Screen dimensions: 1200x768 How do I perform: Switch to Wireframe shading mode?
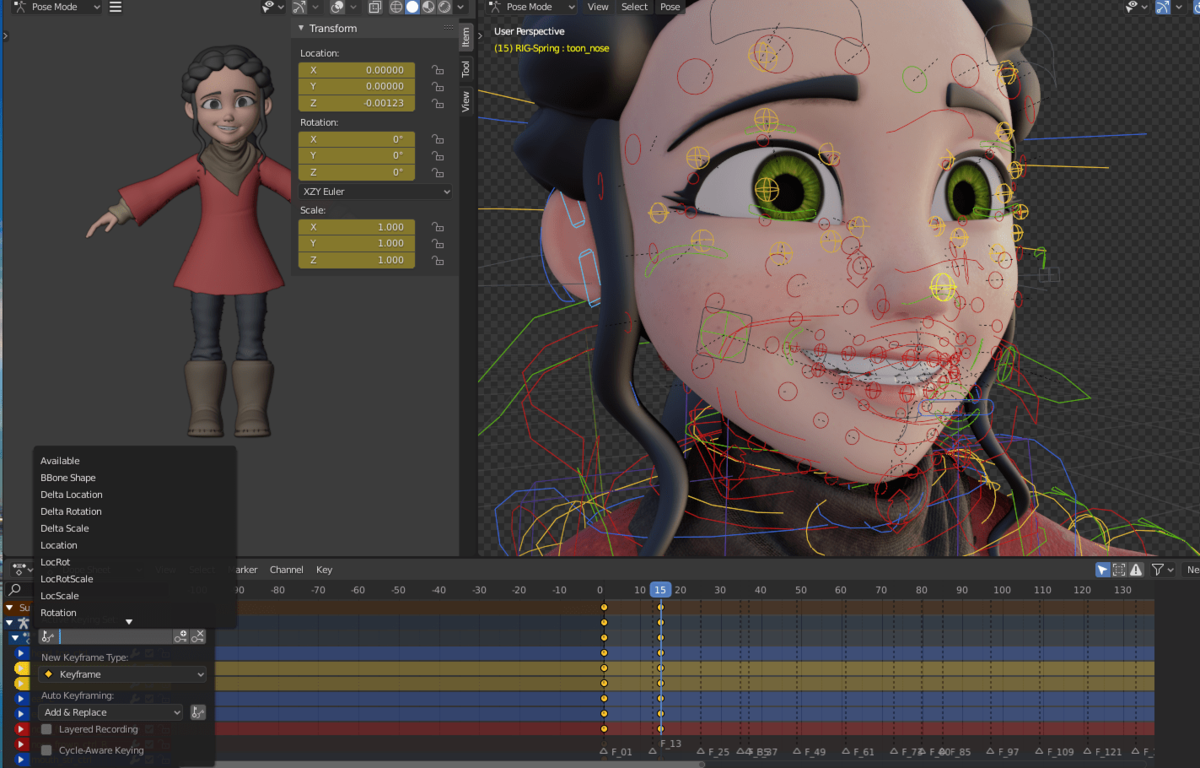point(397,8)
